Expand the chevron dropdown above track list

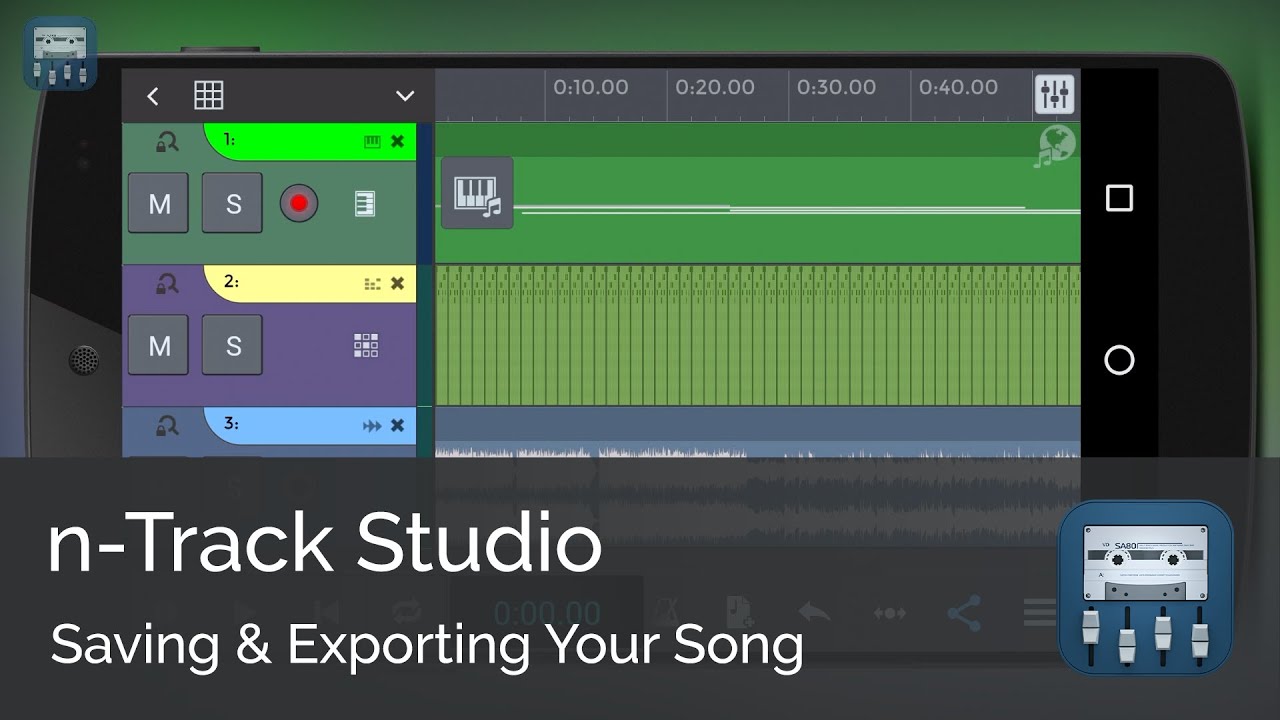(405, 96)
